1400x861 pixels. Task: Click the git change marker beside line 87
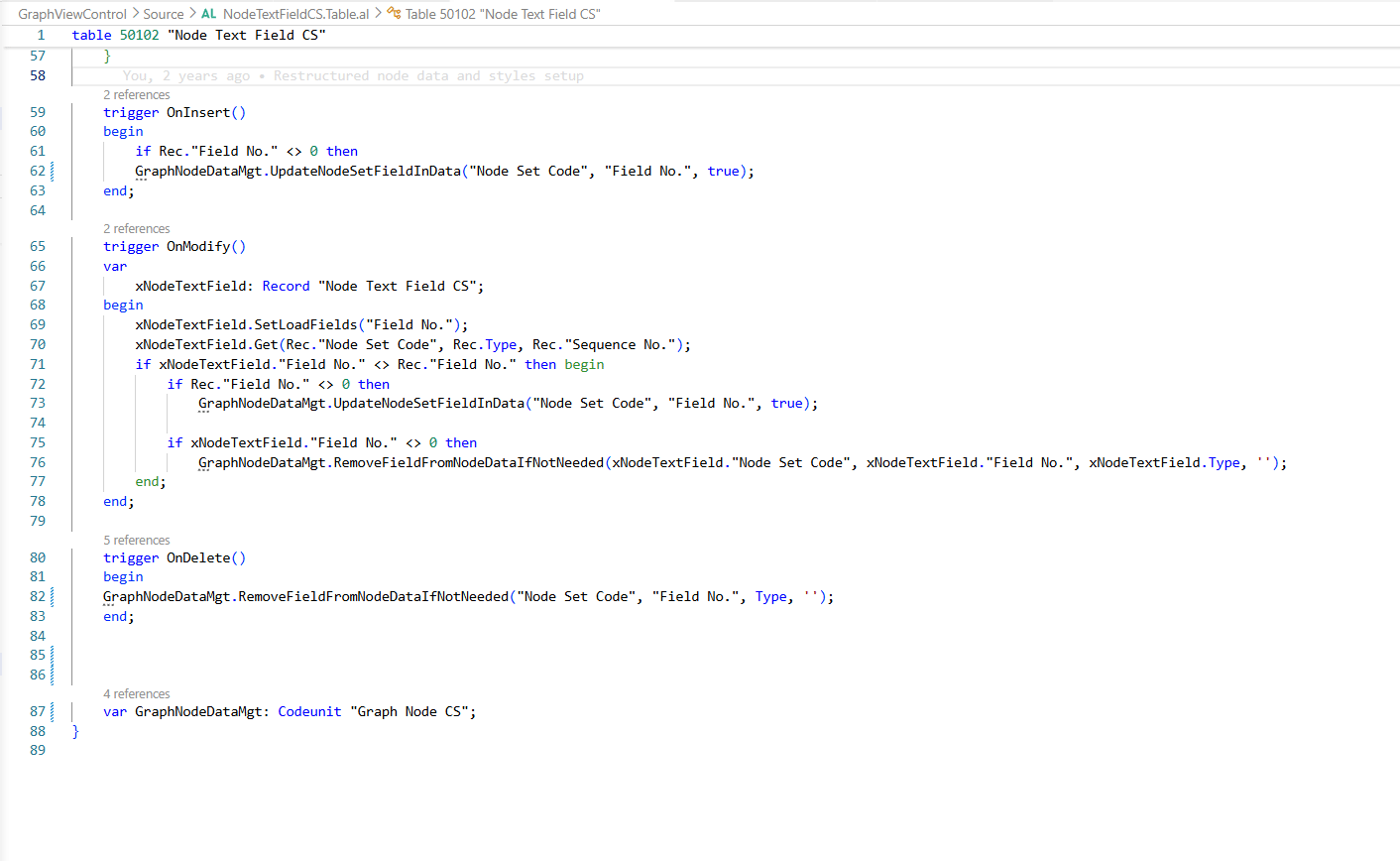pyautogui.click(x=52, y=711)
